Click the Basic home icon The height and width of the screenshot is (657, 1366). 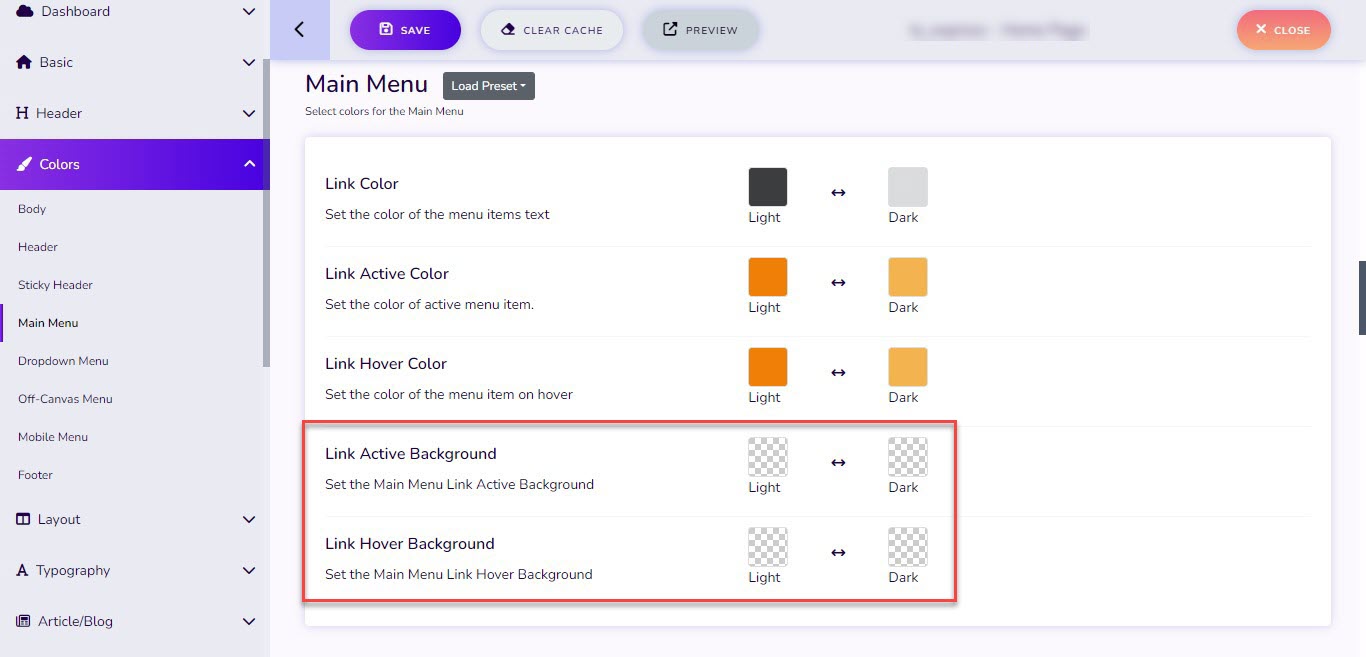(x=25, y=62)
